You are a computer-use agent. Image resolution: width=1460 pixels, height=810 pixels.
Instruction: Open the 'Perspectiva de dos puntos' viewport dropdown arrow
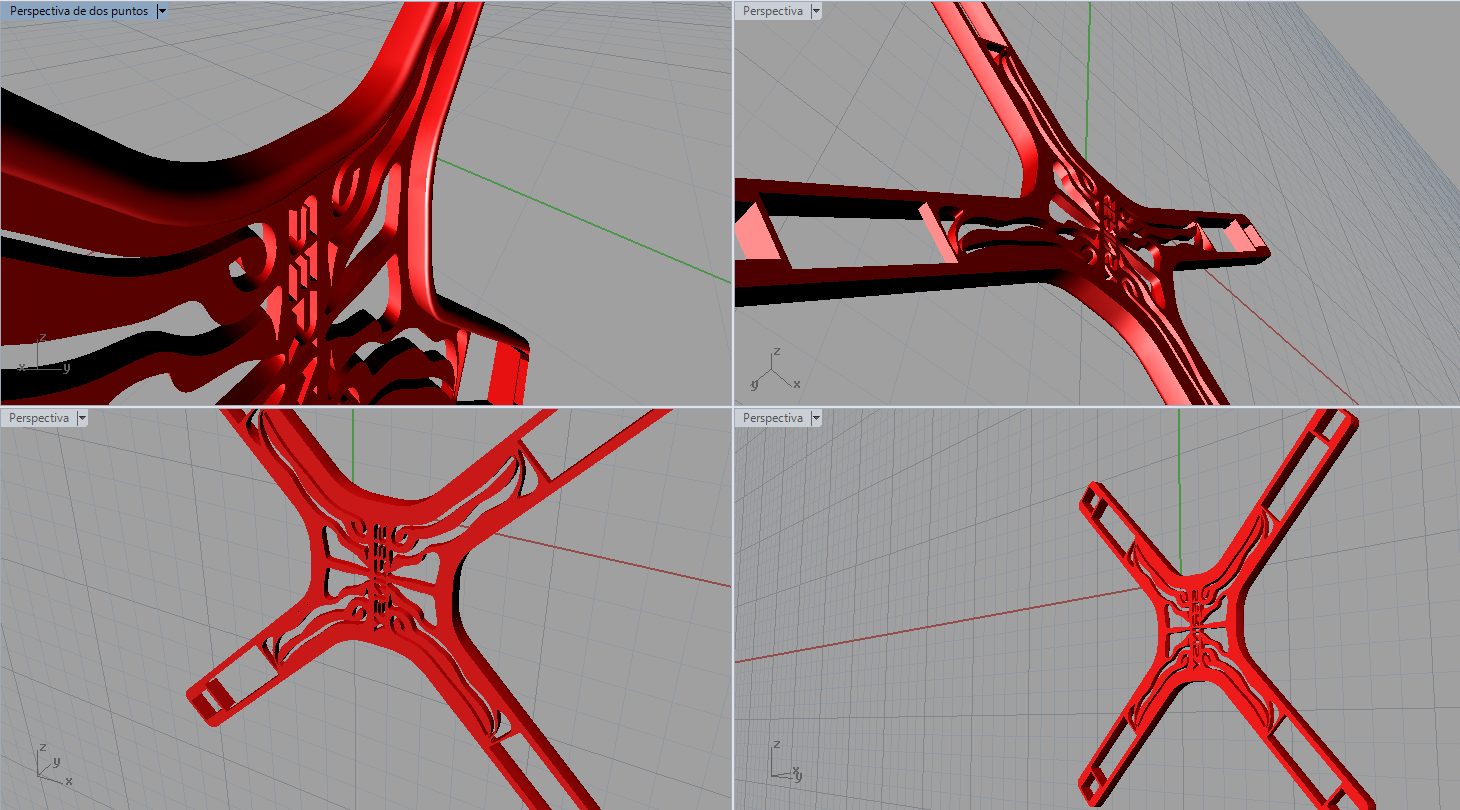[163, 11]
